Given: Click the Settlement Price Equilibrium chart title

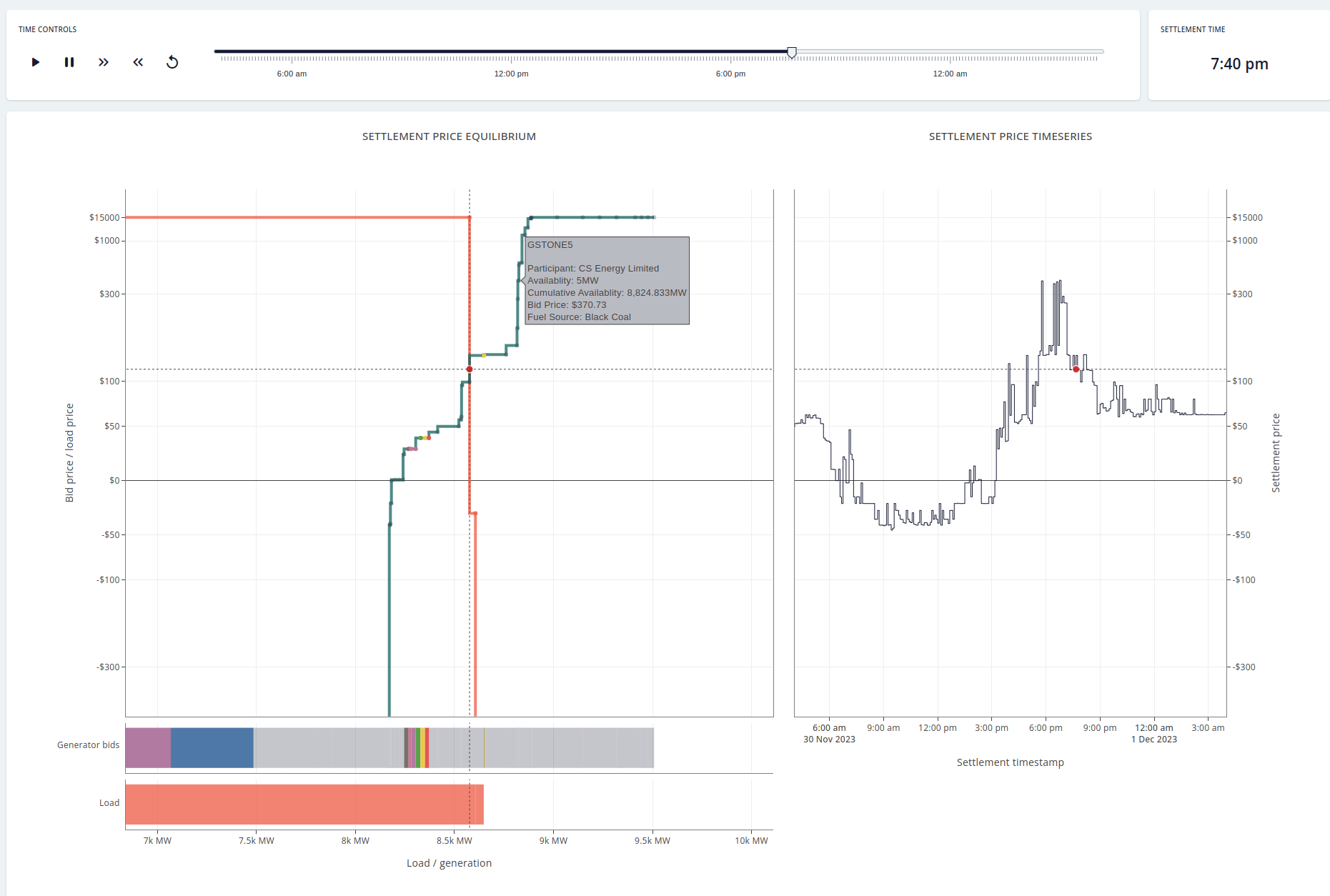Looking at the screenshot, I should (449, 136).
